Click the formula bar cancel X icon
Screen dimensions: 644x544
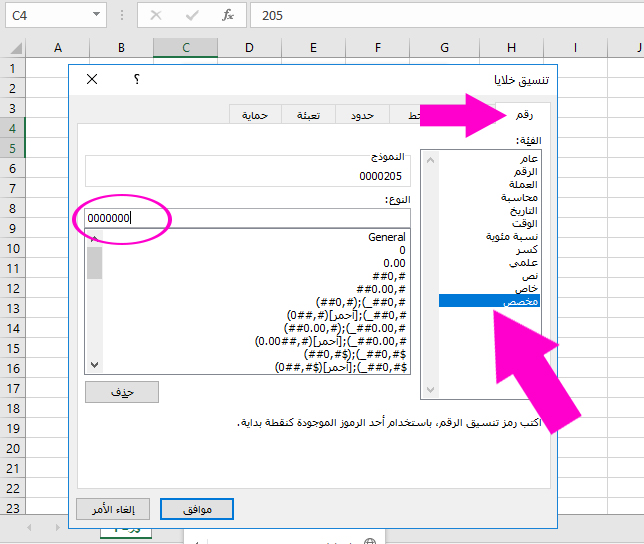click(x=156, y=16)
